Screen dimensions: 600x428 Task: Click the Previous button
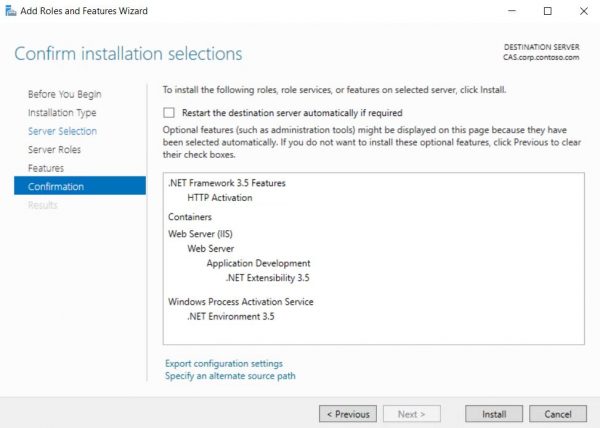[x=348, y=413]
